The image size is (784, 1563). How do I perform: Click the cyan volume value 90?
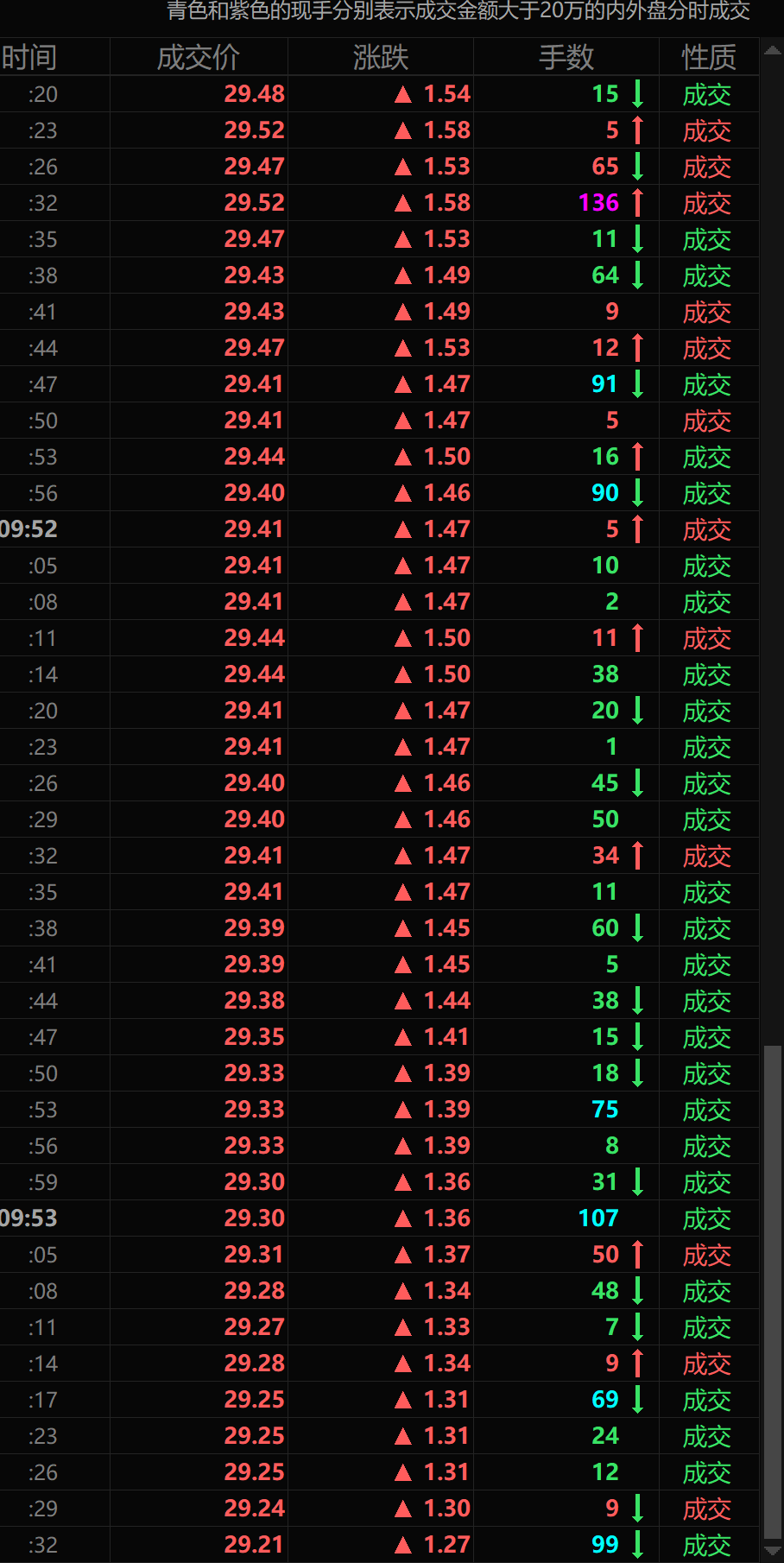pyautogui.click(x=605, y=493)
